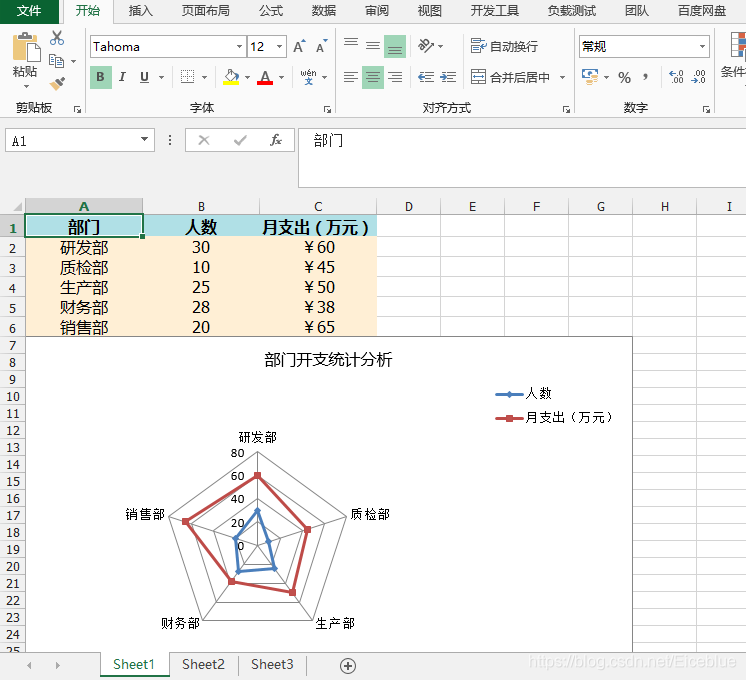Open Sheet3 worksheet tab
This screenshot has height=680, width=746.
(272, 664)
